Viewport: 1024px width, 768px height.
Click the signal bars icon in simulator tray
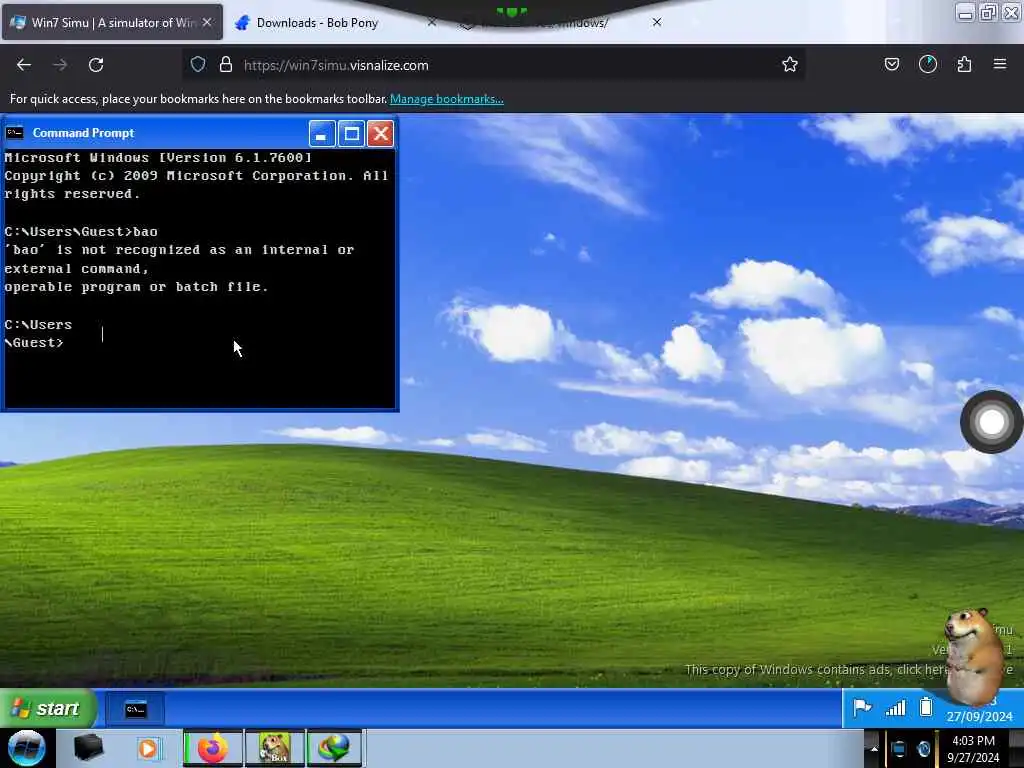tap(895, 707)
